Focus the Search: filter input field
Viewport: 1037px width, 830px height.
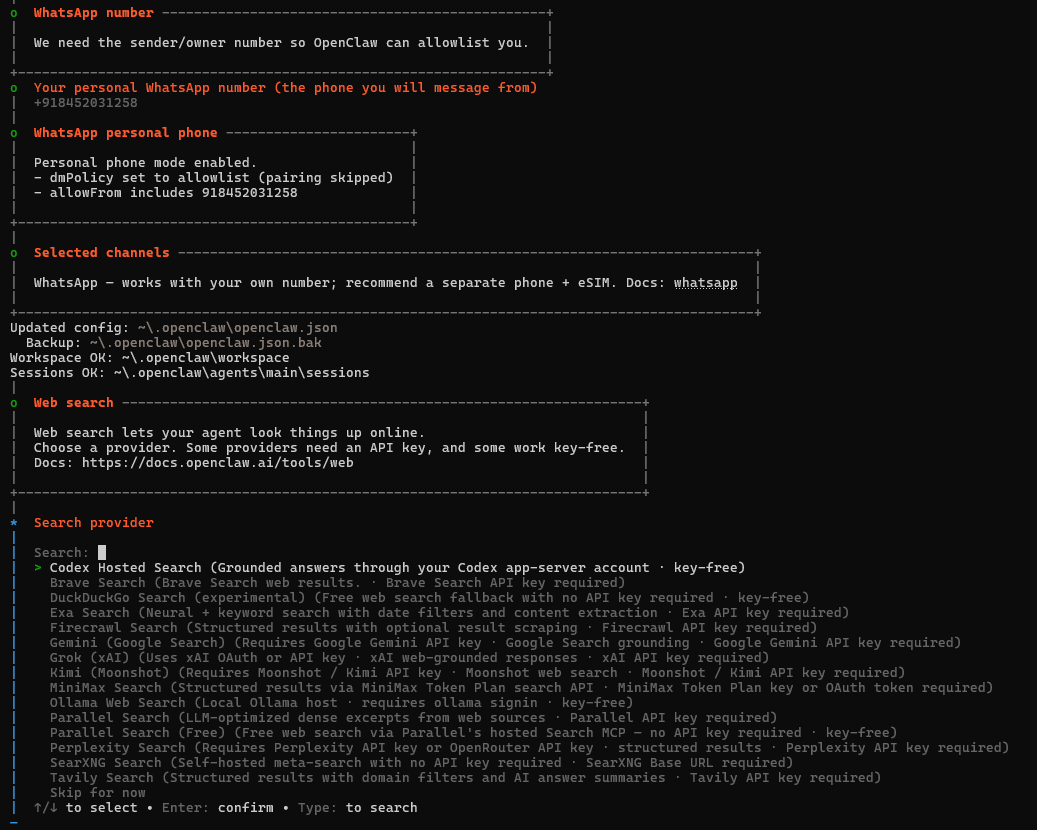coord(102,552)
